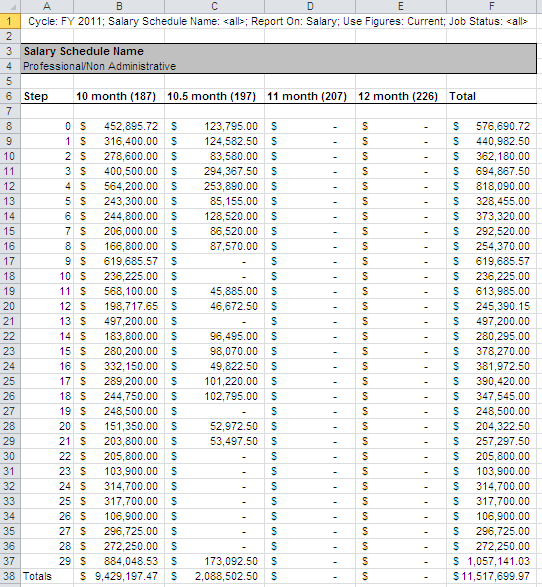
Task: Select row 38 header
Action: pos(10,576)
